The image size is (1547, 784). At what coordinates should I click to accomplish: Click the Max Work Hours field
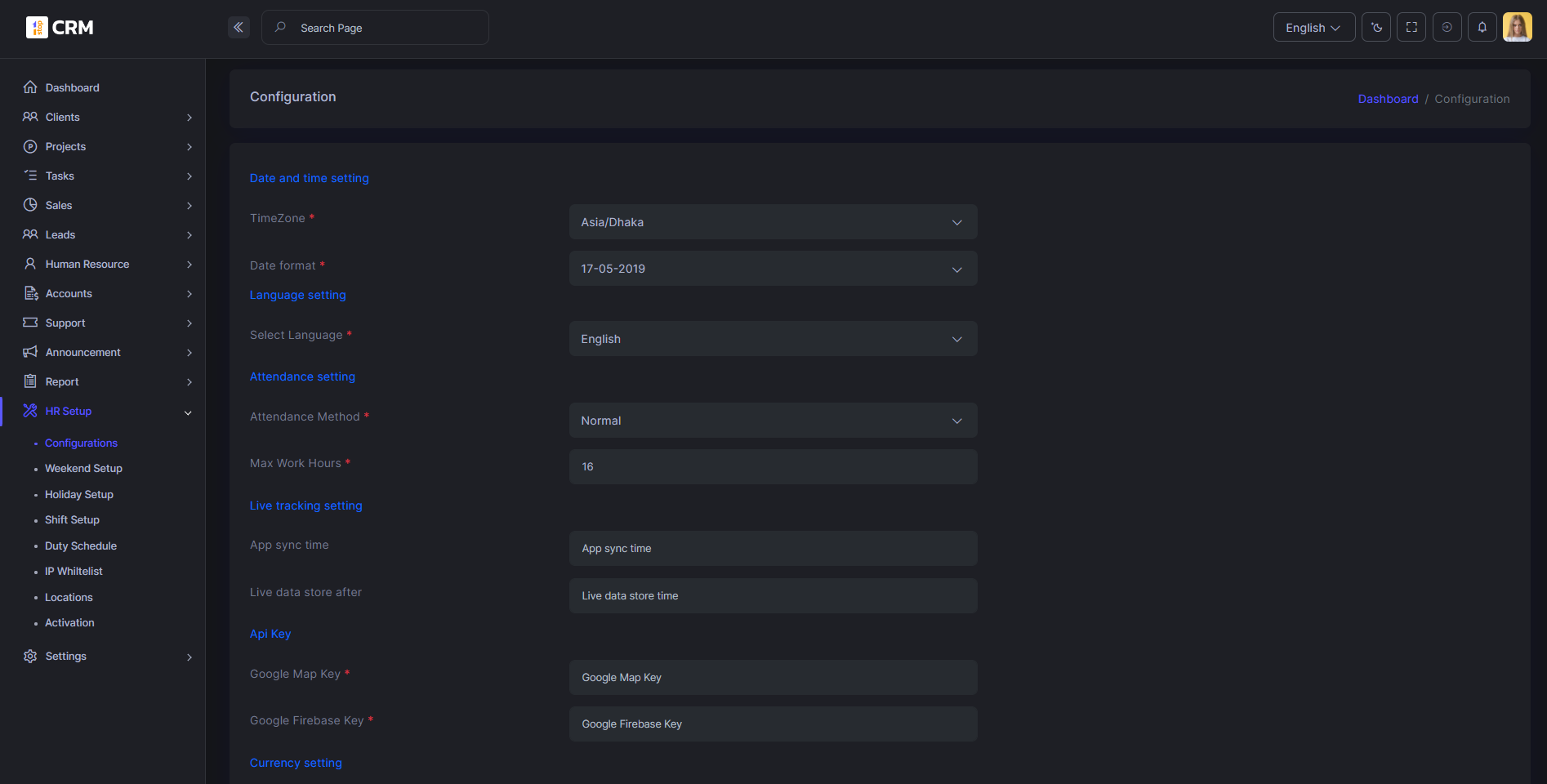(773, 467)
